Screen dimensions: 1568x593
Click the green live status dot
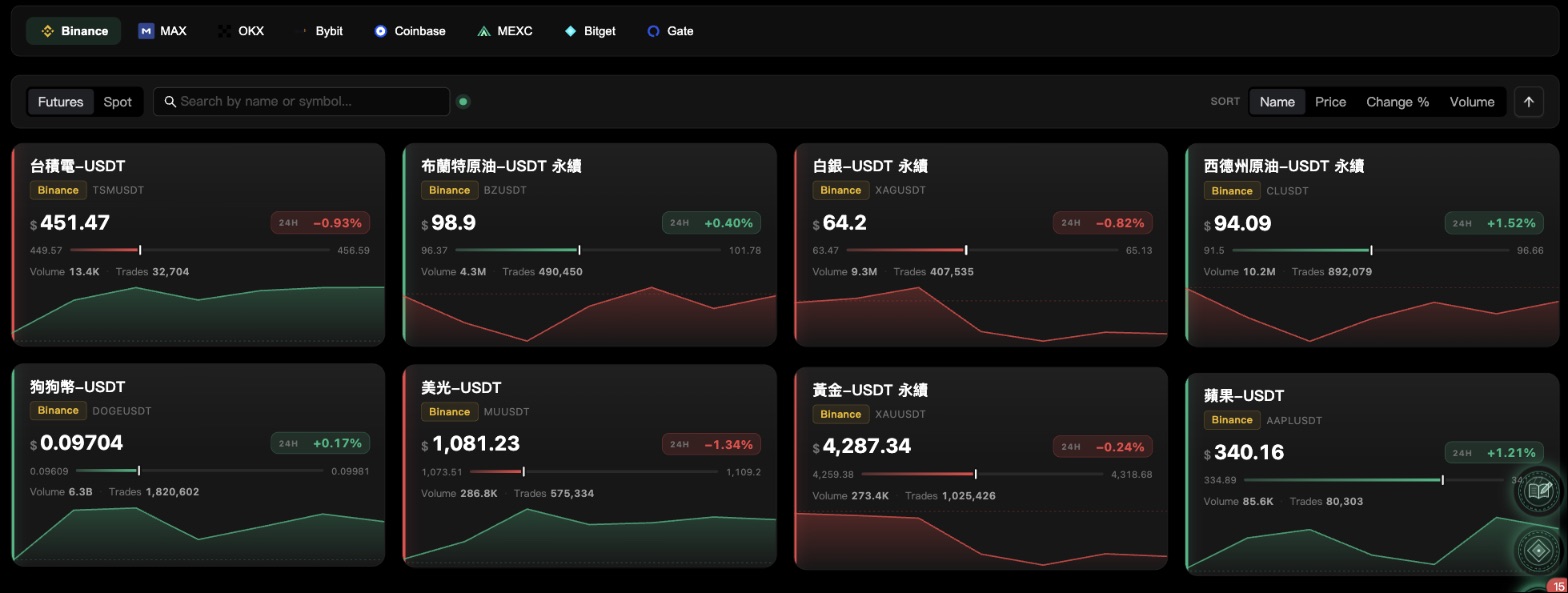pyautogui.click(x=463, y=101)
